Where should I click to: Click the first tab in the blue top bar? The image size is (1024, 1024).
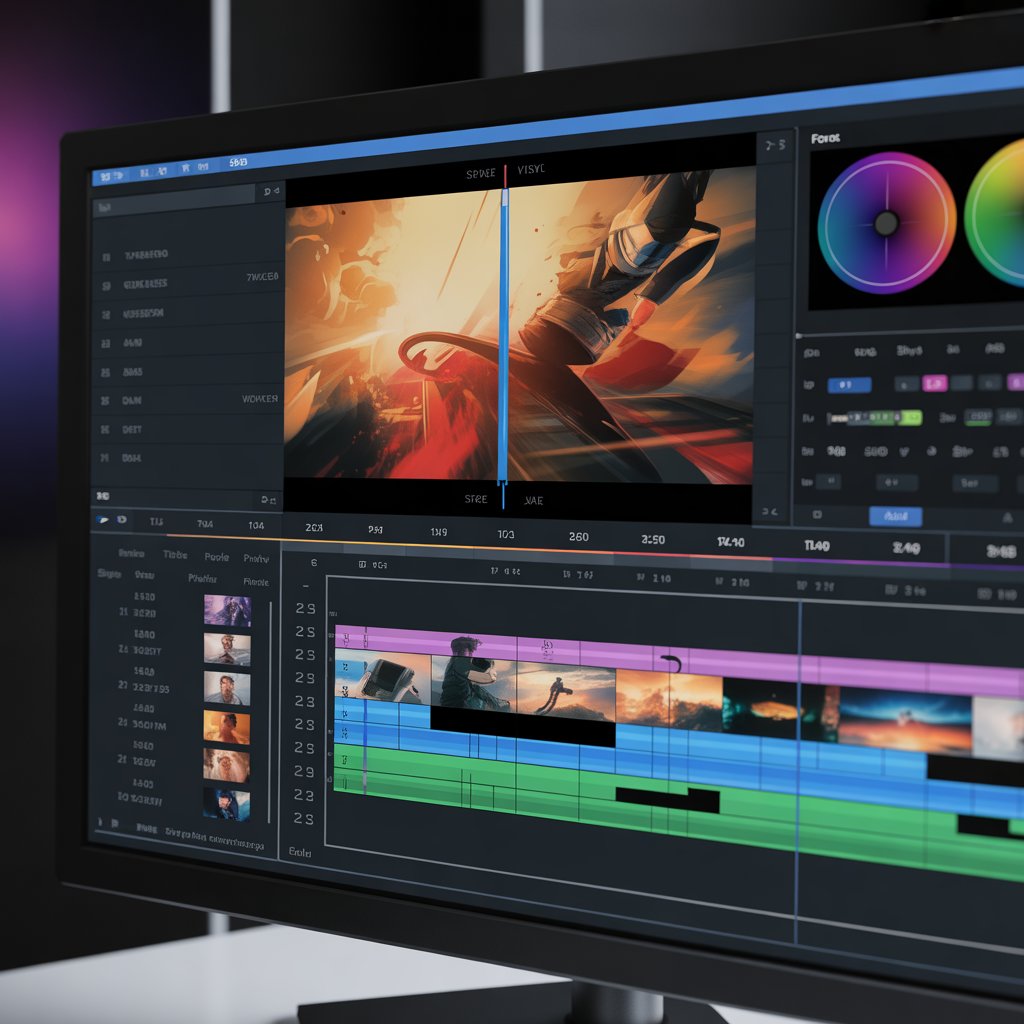pos(108,175)
